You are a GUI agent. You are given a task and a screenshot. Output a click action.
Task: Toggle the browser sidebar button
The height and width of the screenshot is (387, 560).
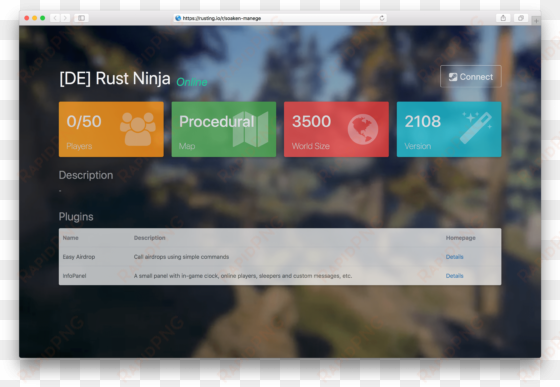click(x=81, y=18)
